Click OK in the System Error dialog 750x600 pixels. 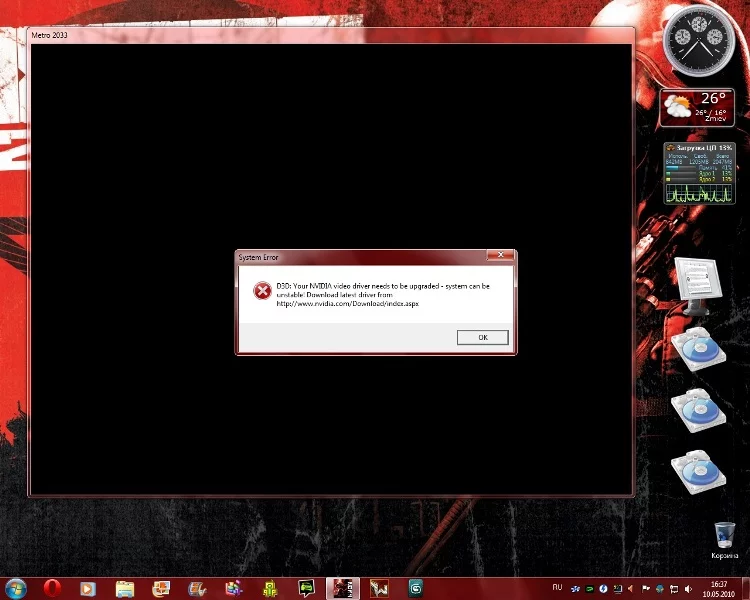point(482,337)
